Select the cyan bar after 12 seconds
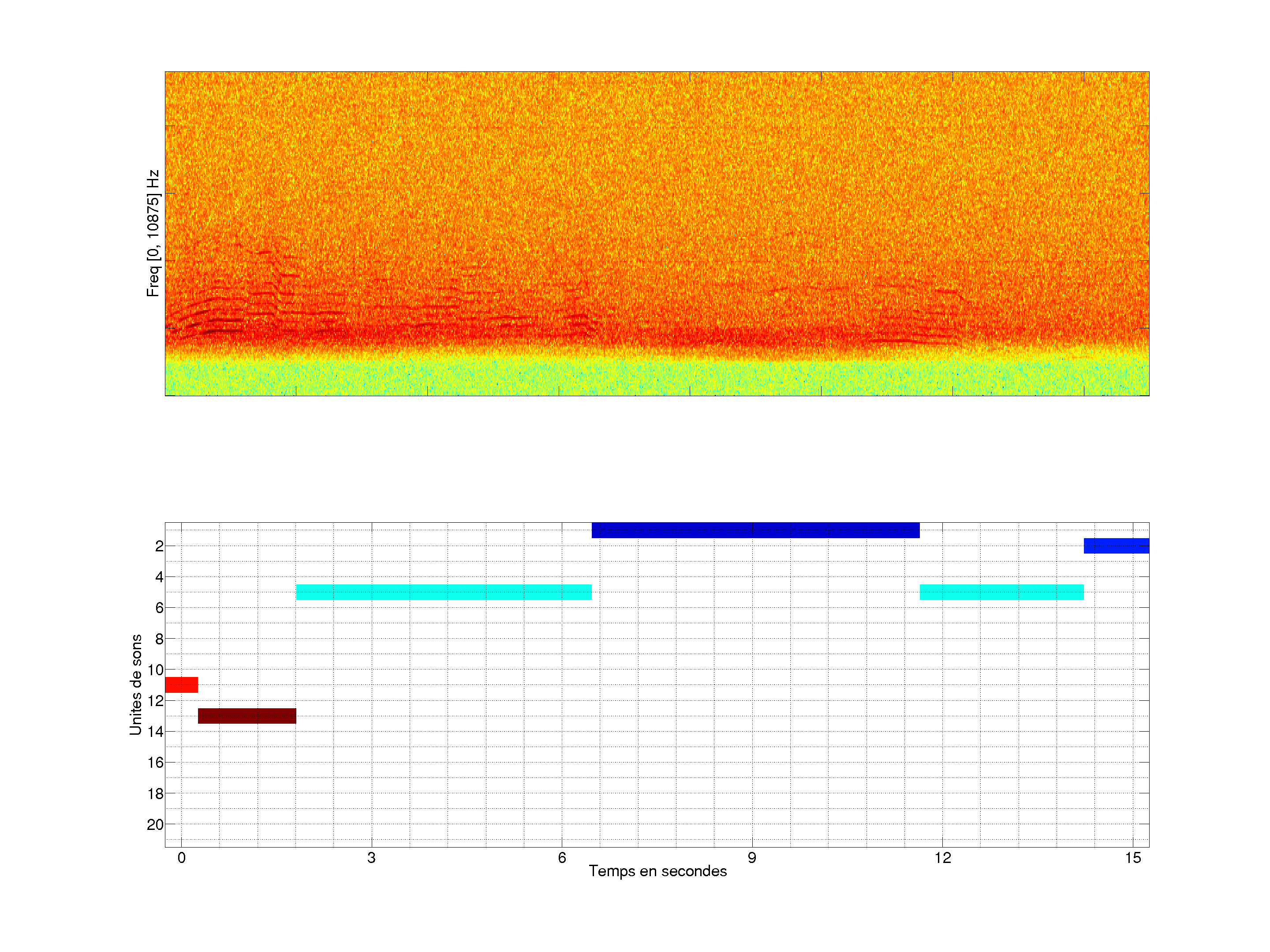The height and width of the screenshot is (952, 1270). (x=1001, y=592)
